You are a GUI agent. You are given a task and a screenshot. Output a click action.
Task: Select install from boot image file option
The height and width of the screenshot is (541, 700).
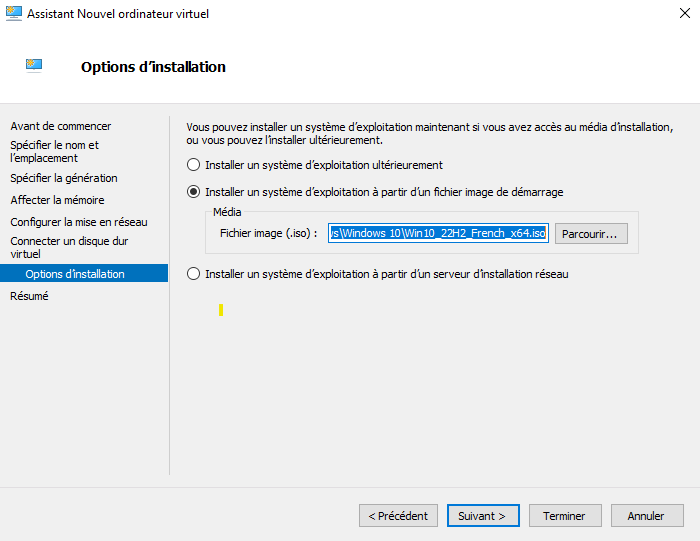(194, 191)
